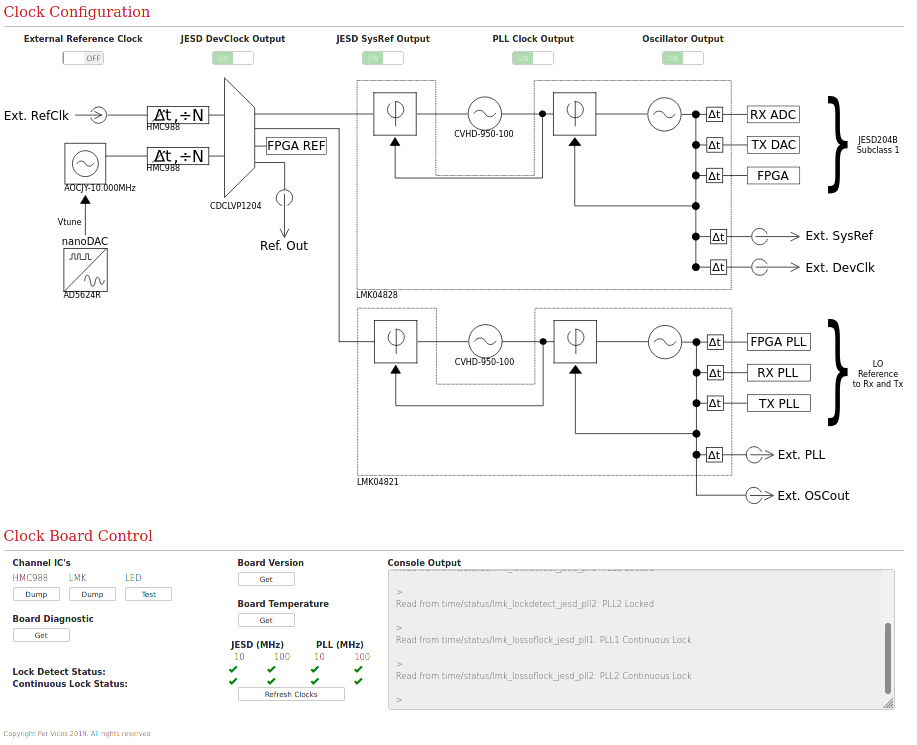Click the Ext. RefClk input connector symbol
The width and height of the screenshot is (917, 745).
coord(97,115)
